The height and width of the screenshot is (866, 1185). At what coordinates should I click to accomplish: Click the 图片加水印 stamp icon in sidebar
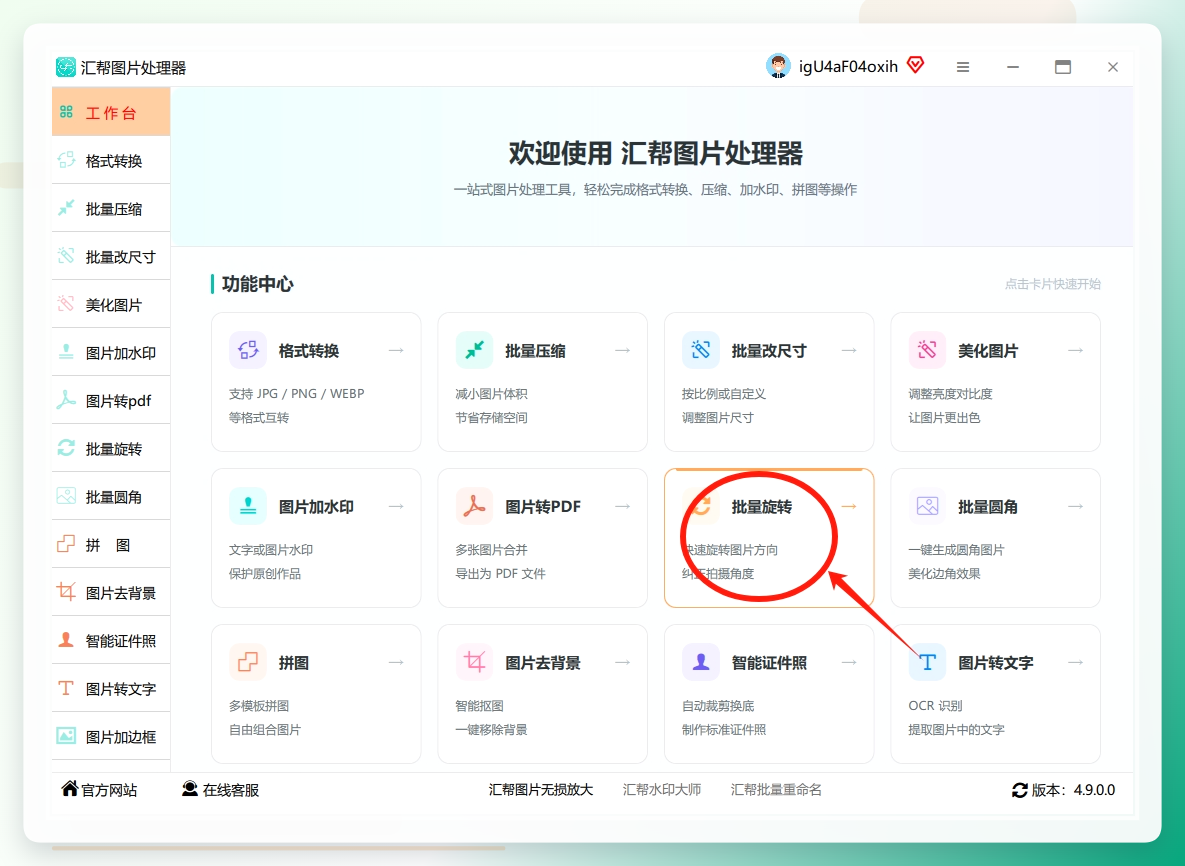67,352
